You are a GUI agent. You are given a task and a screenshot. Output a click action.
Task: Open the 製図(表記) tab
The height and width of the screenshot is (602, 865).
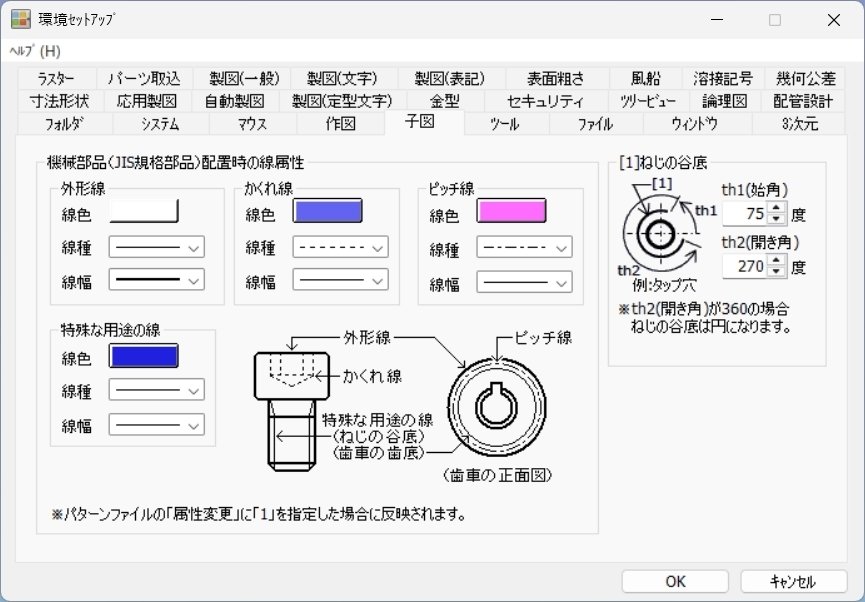(451, 78)
